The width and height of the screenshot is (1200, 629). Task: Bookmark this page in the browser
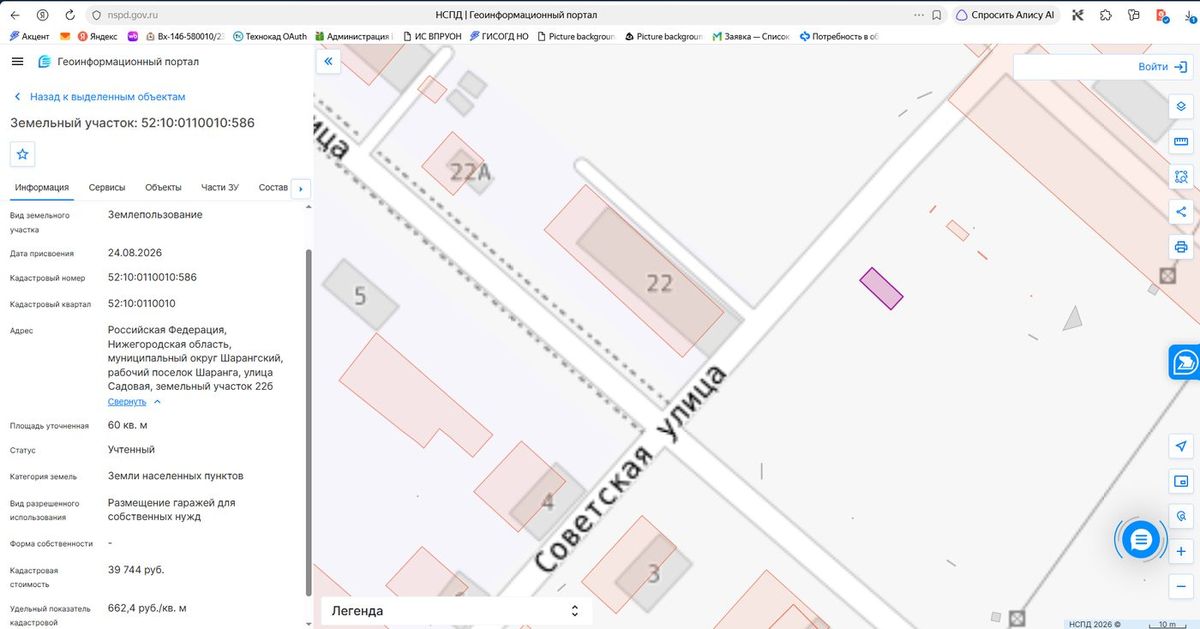tap(936, 15)
